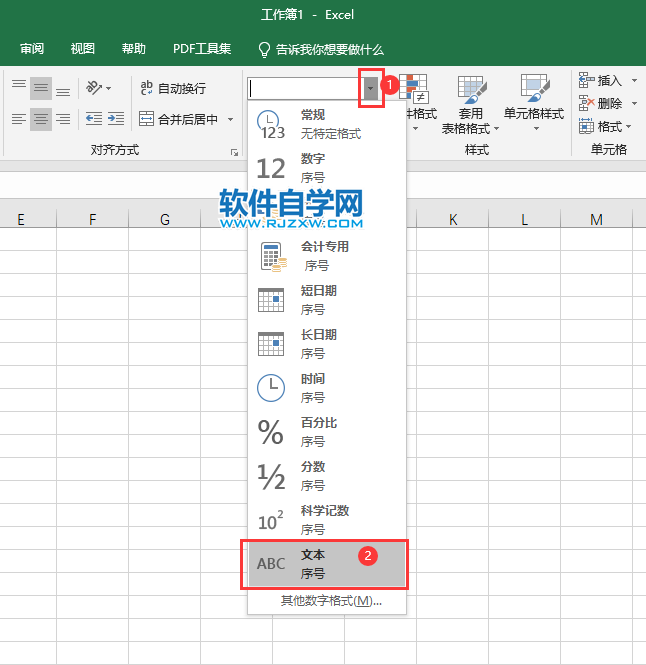646x665 pixels.
Task: Select the column M header
Action: (x=596, y=219)
